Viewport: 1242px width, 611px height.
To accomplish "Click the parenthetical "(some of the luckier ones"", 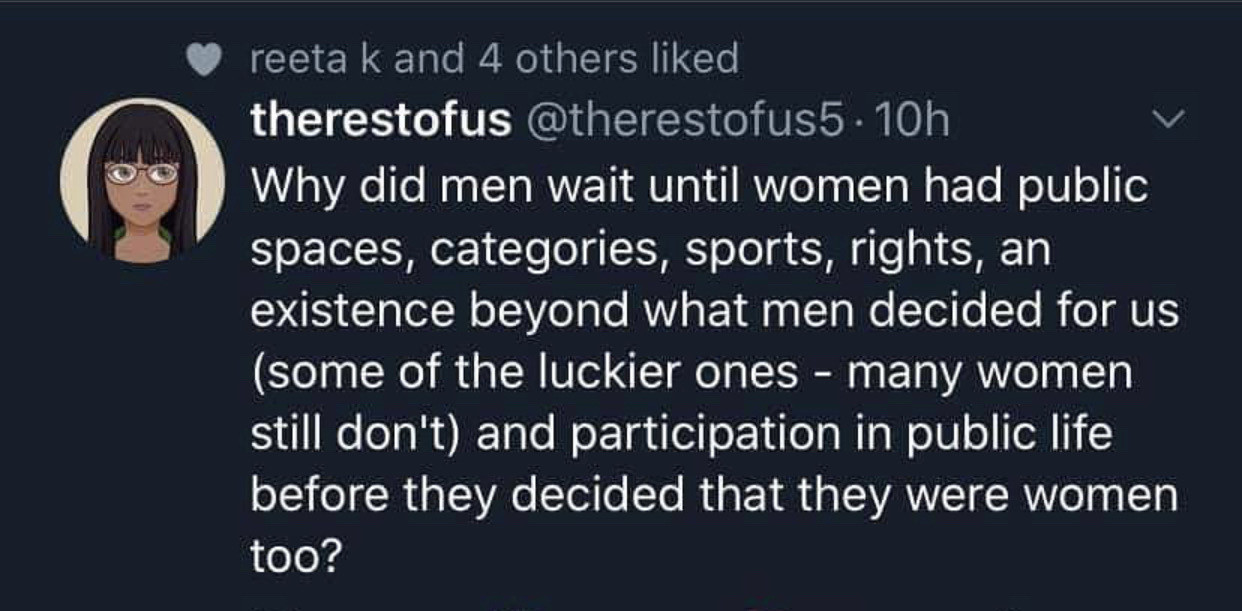I will (x=523, y=373).
